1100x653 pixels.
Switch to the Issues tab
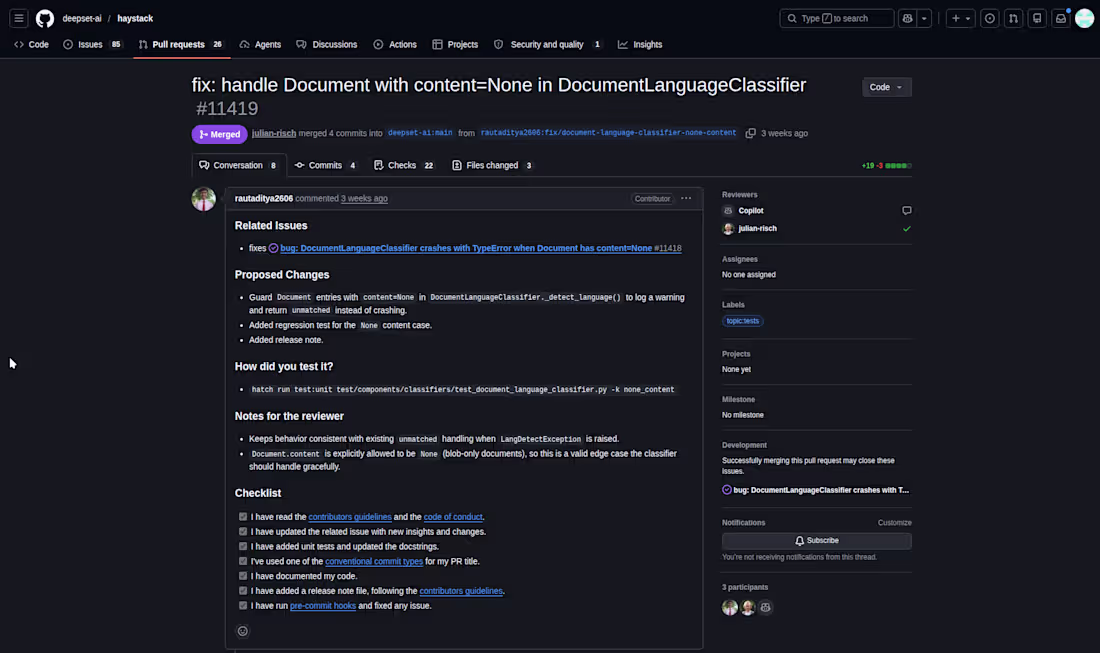[93, 44]
